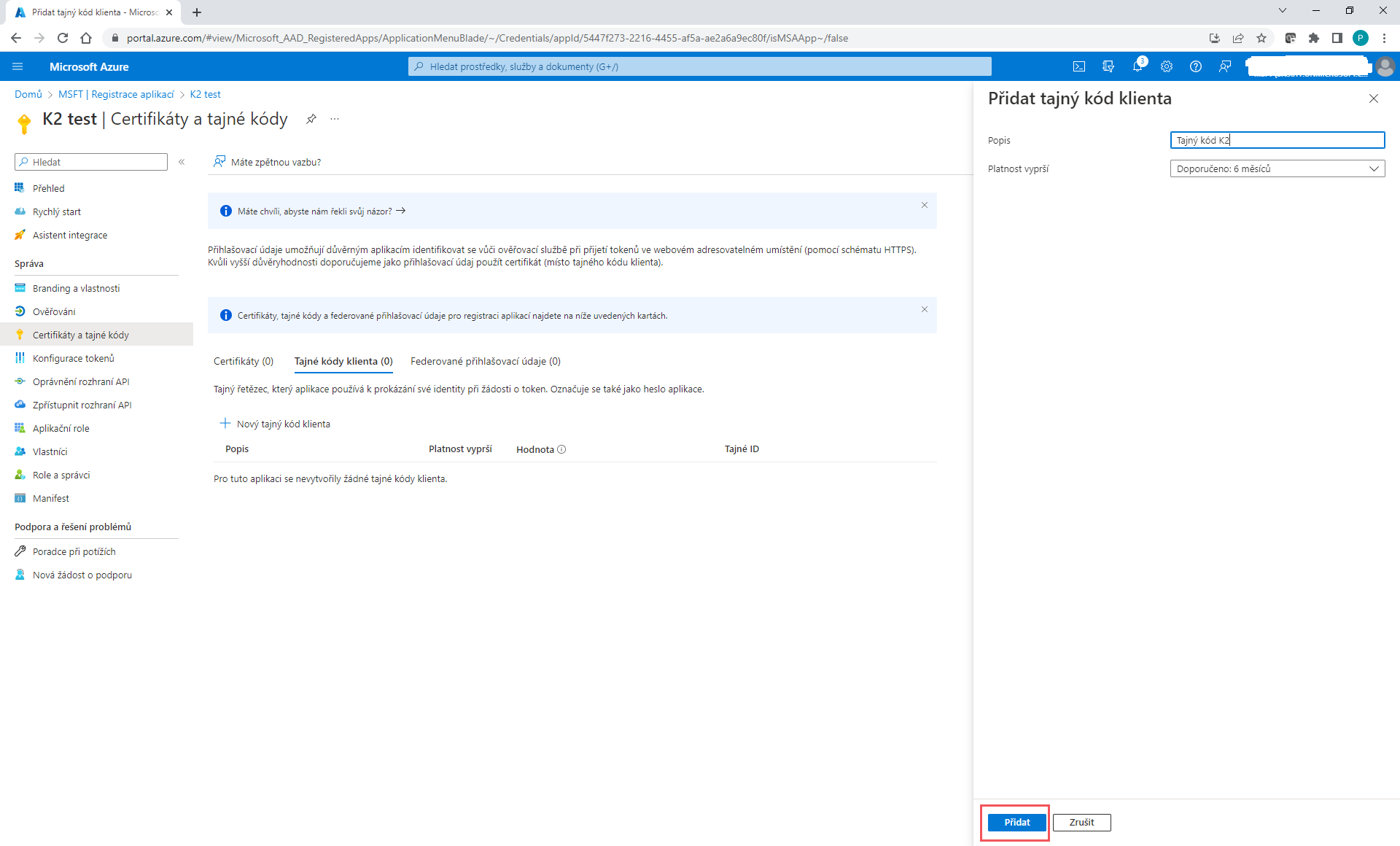The width and height of the screenshot is (1400, 846).
Task: Click the Přidat button
Action: pyautogui.click(x=1017, y=822)
